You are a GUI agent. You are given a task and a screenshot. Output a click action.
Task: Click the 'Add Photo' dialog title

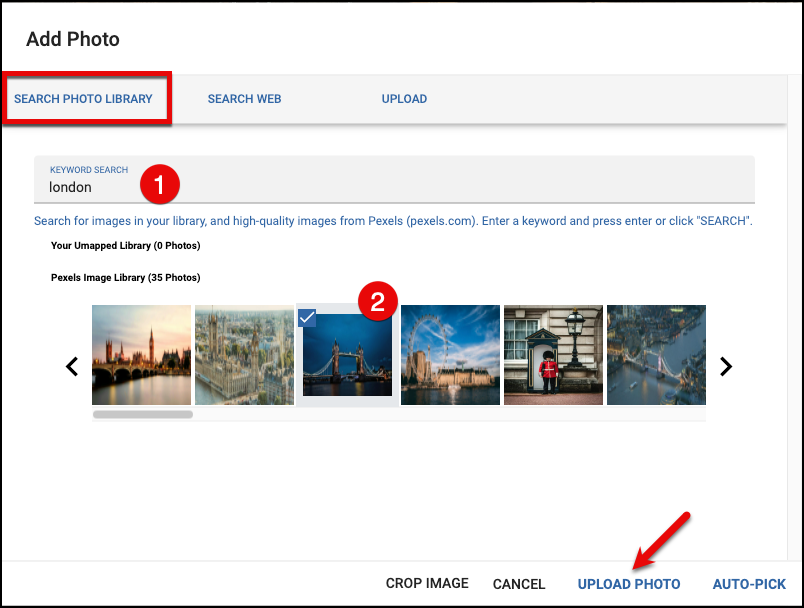click(x=73, y=39)
